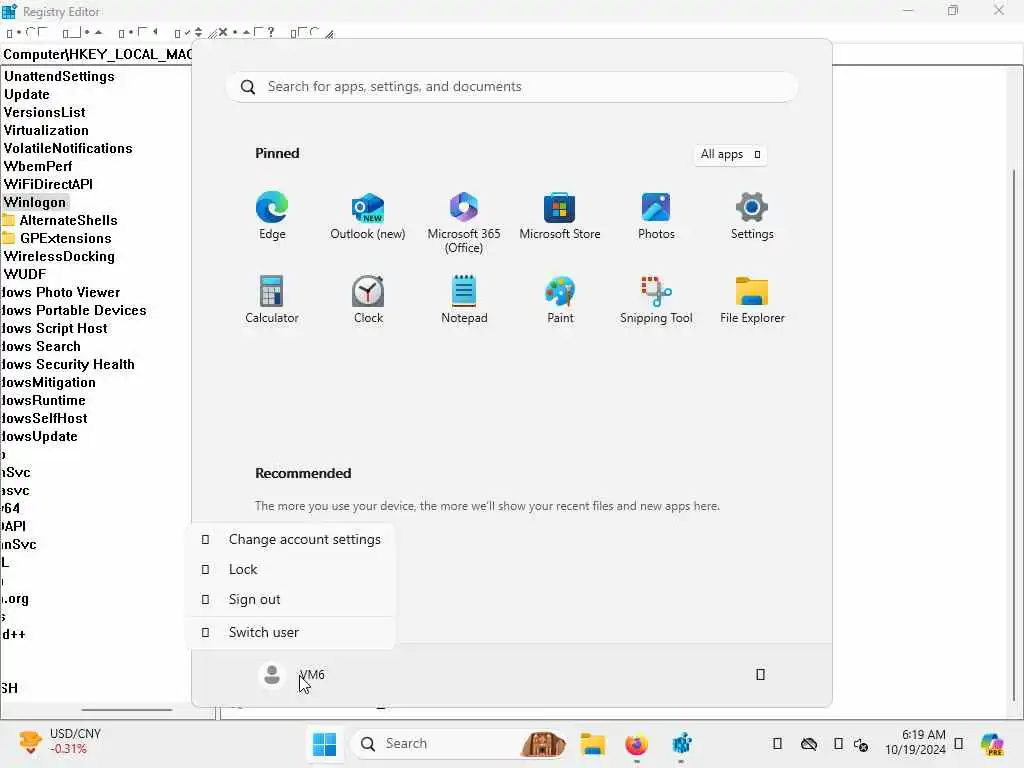
Task: Launch the Clock app
Action: coord(368,300)
